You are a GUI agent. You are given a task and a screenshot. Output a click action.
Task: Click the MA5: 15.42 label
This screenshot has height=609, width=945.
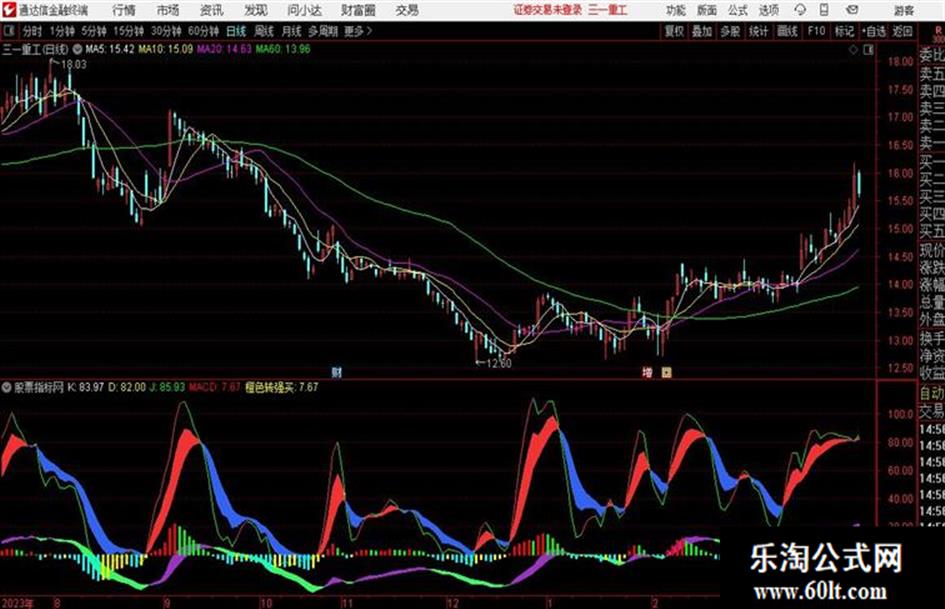pyautogui.click(x=110, y=49)
